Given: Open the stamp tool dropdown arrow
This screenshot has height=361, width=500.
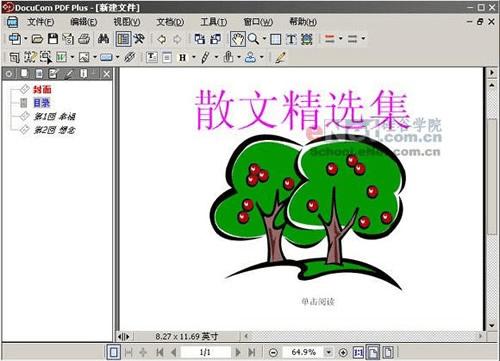Looking at the screenshot, I should click(262, 57).
